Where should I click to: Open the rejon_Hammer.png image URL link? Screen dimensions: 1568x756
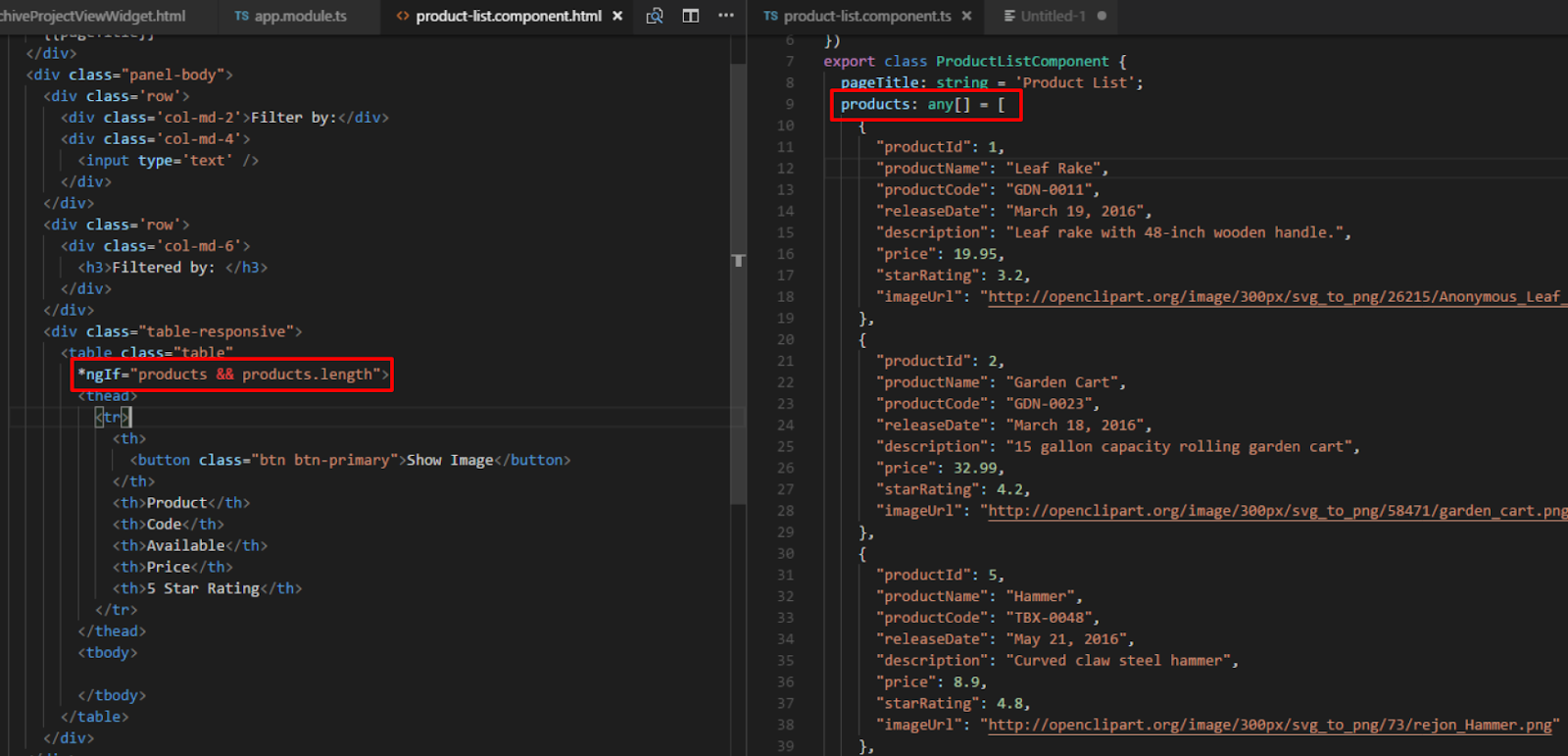coord(1270,725)
